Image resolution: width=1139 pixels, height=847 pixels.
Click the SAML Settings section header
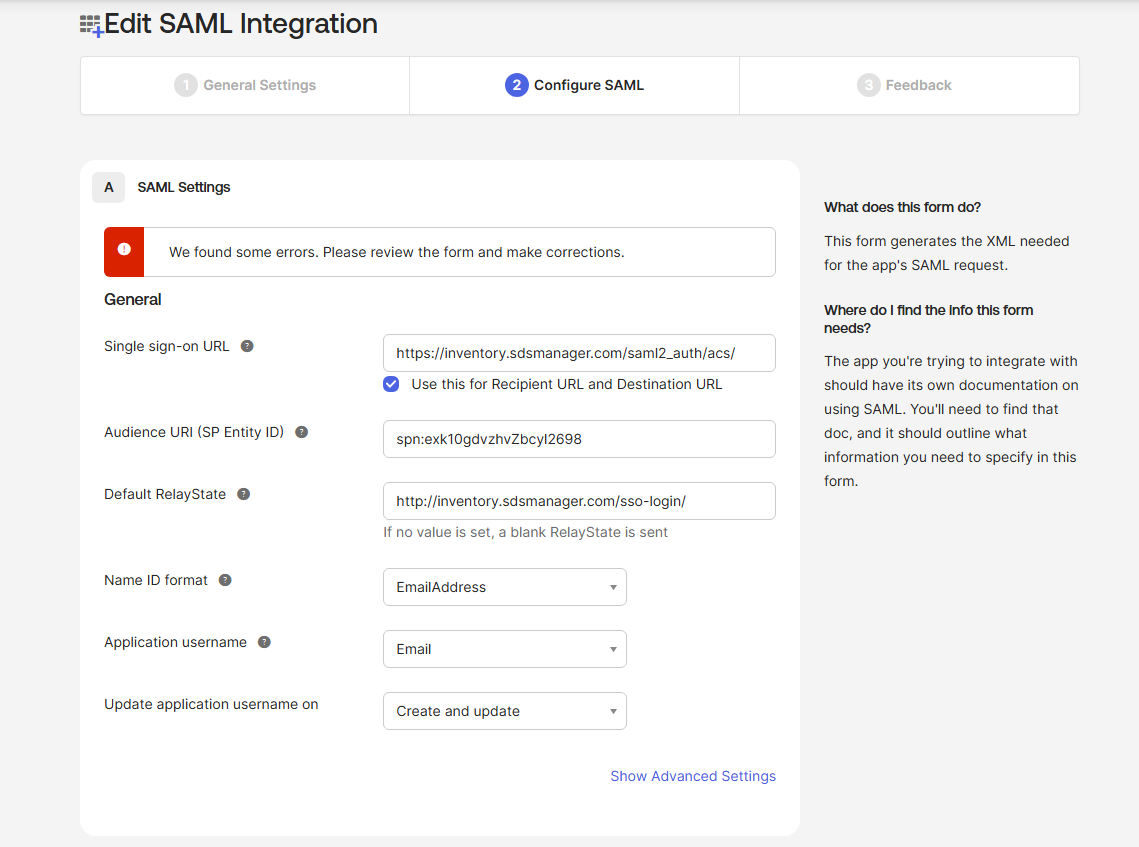184,187
